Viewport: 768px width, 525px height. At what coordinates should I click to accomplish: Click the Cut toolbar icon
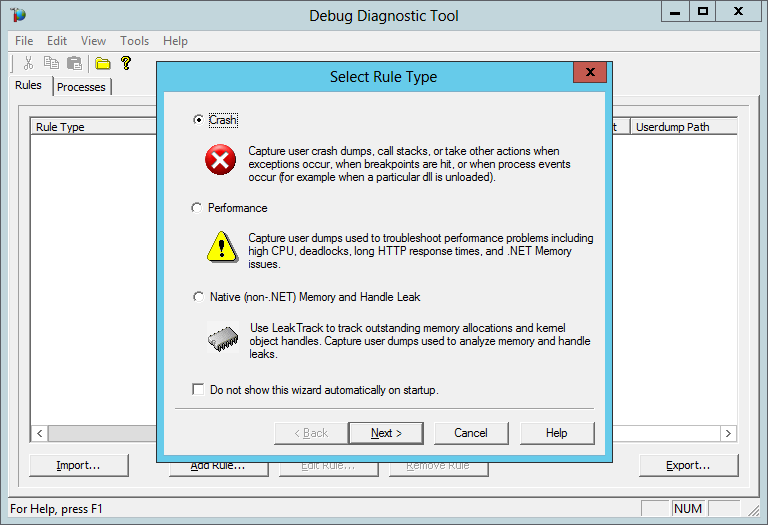28,63
